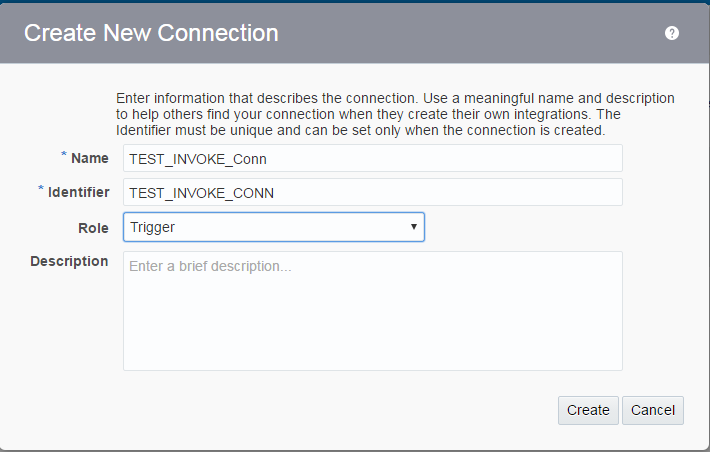This screenshot has height=452, width=710.
Task: Focus the Identifier input field
Action: click(x=372, y=192)
